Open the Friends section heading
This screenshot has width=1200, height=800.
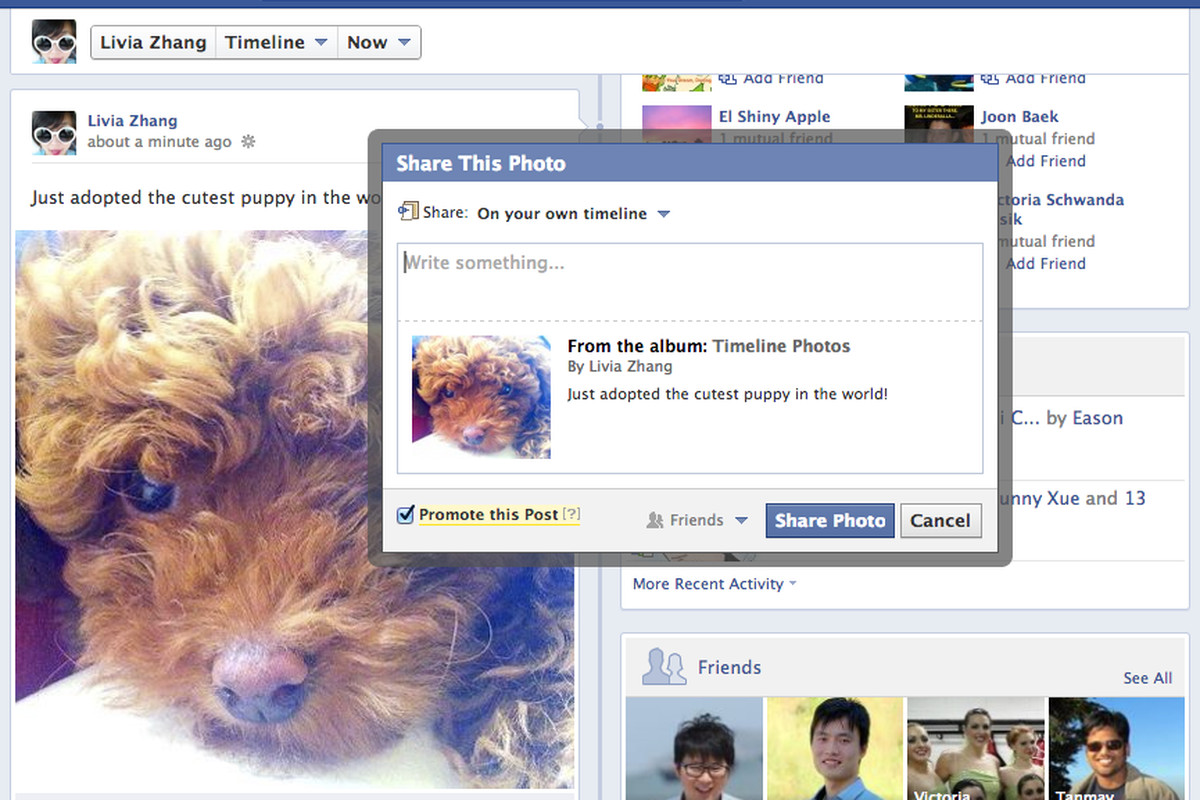(729, 667)
